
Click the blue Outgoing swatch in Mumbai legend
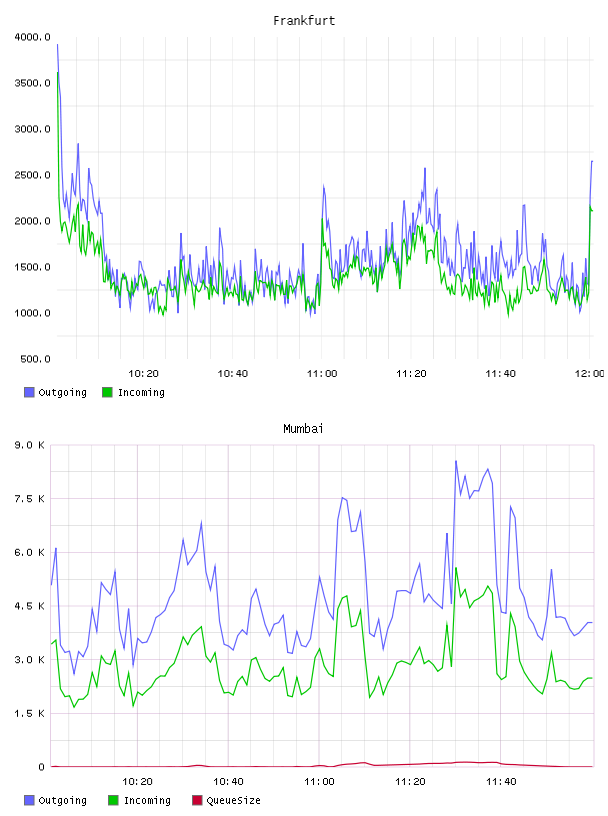coord(29,800)
